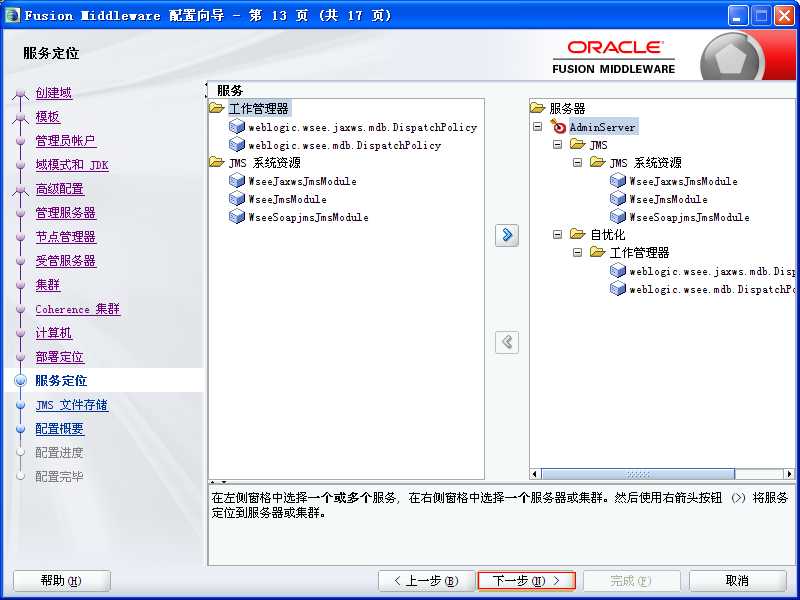The width and height of the screenshot is (800, 600).
Task: Click cube icon of weblogic.wsee.jaxws.mdb.DispatchPolicy in left pane
Action: pyautogui.click(x=237, y=126)
